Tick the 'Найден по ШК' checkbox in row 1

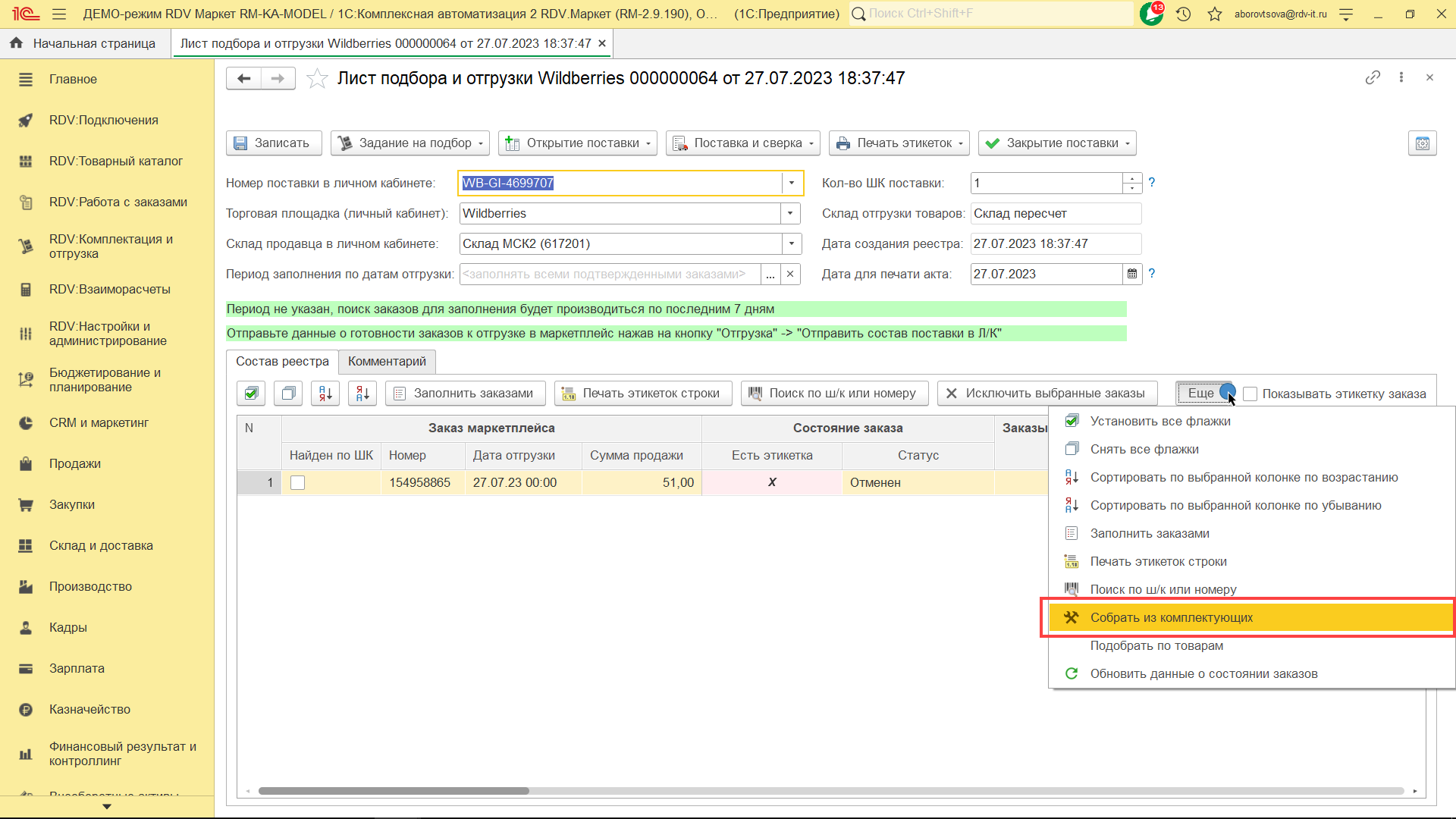[298, 483]
